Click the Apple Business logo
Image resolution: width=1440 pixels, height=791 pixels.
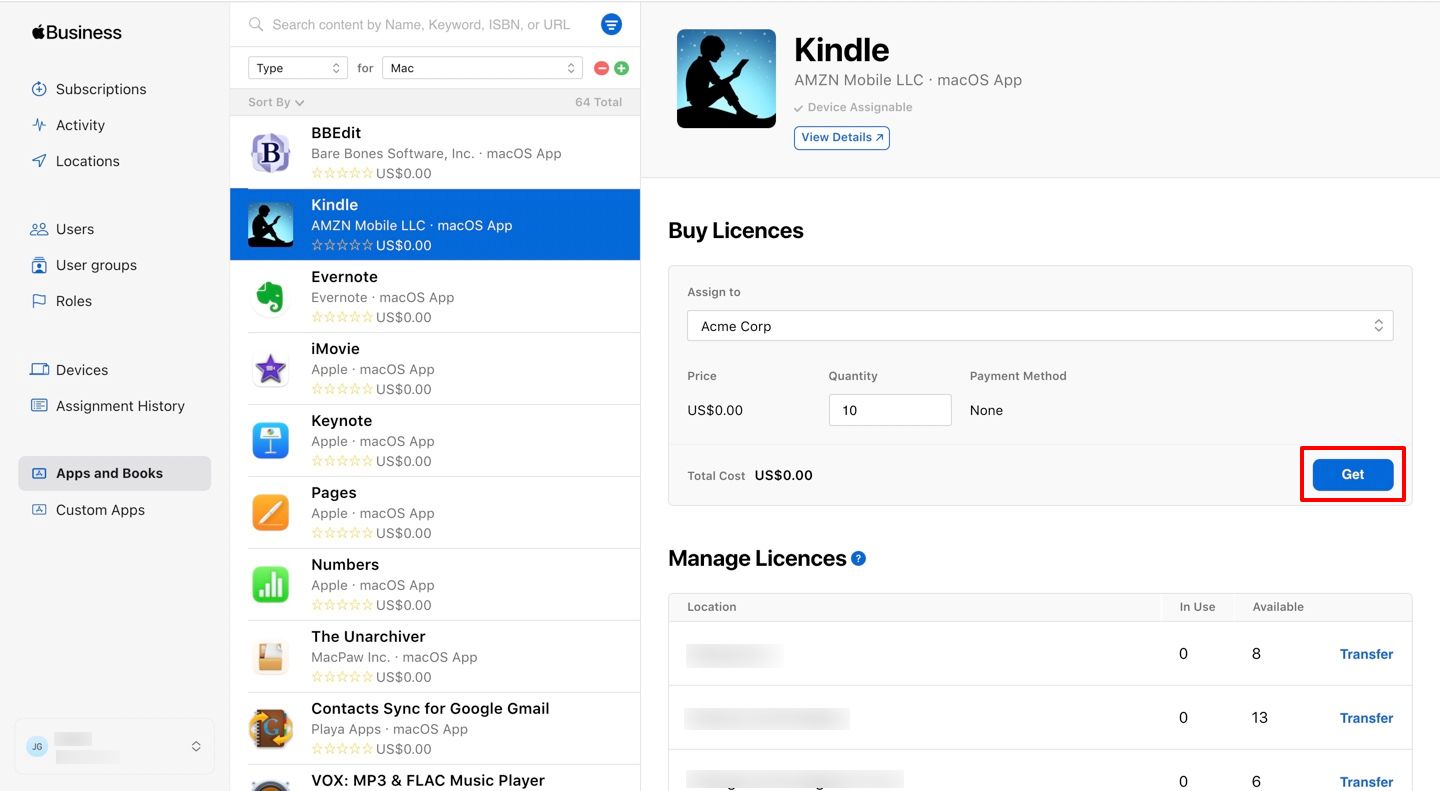click(x=77, y=32)
